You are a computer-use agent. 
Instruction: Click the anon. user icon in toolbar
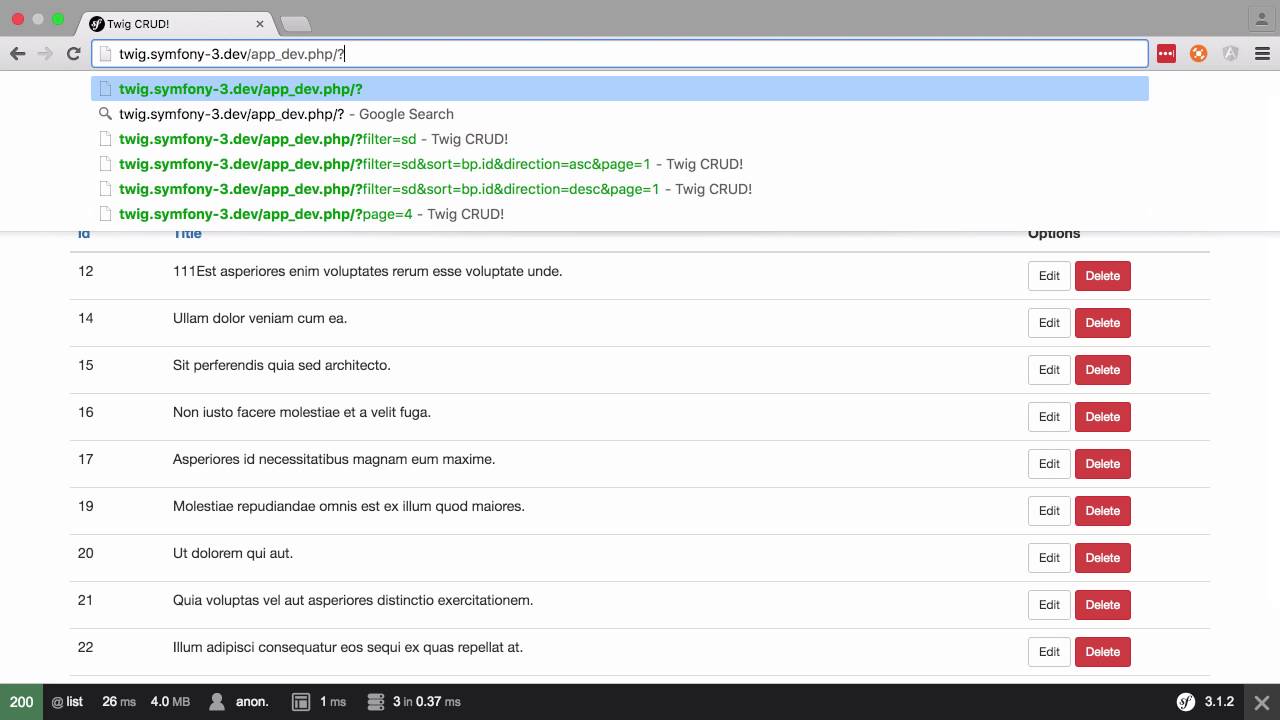coord(217,702)
